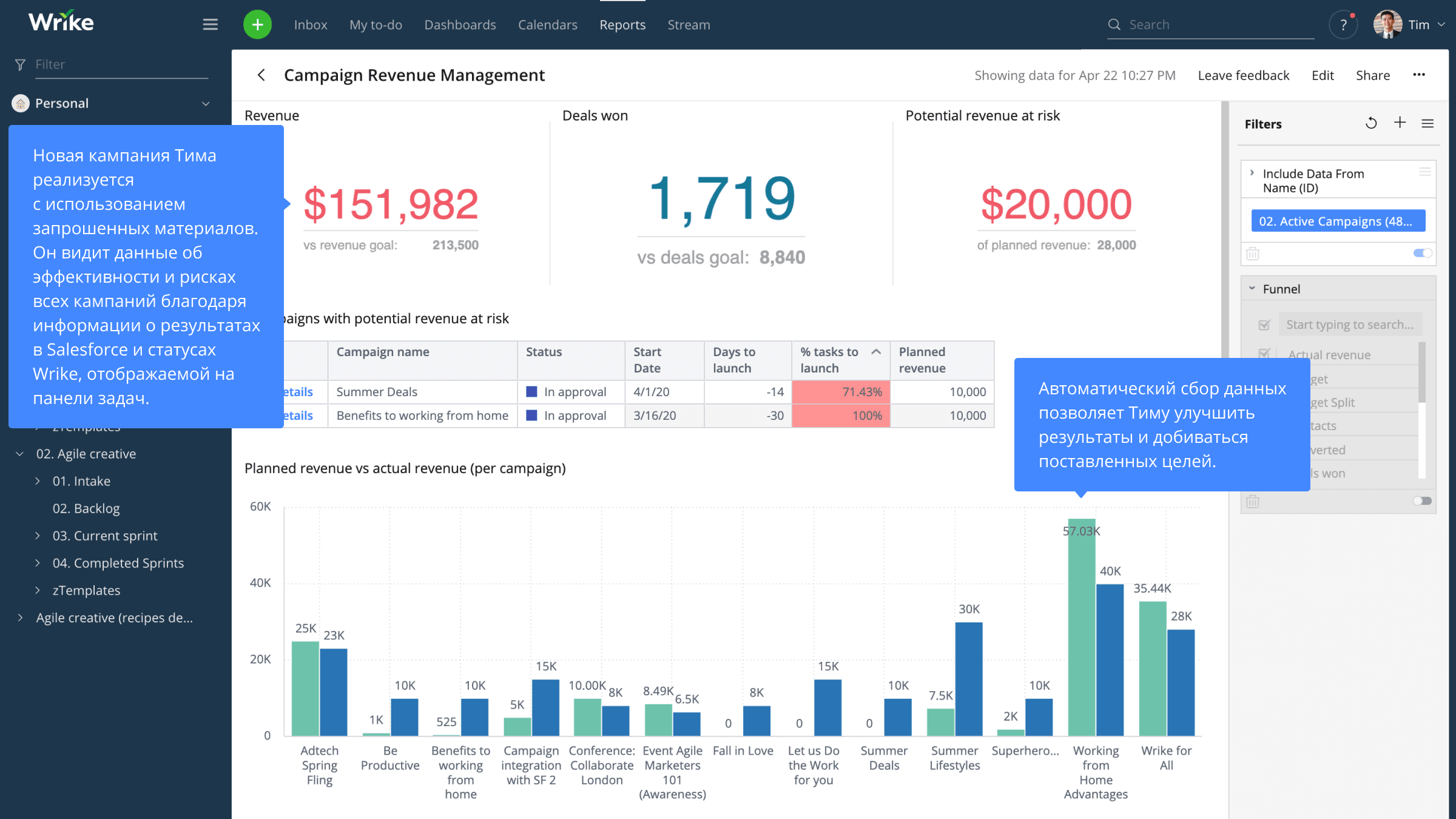Sort by % tasks to launch arrow
Screen dimensions: 1456x819
[x=876, y=352]
